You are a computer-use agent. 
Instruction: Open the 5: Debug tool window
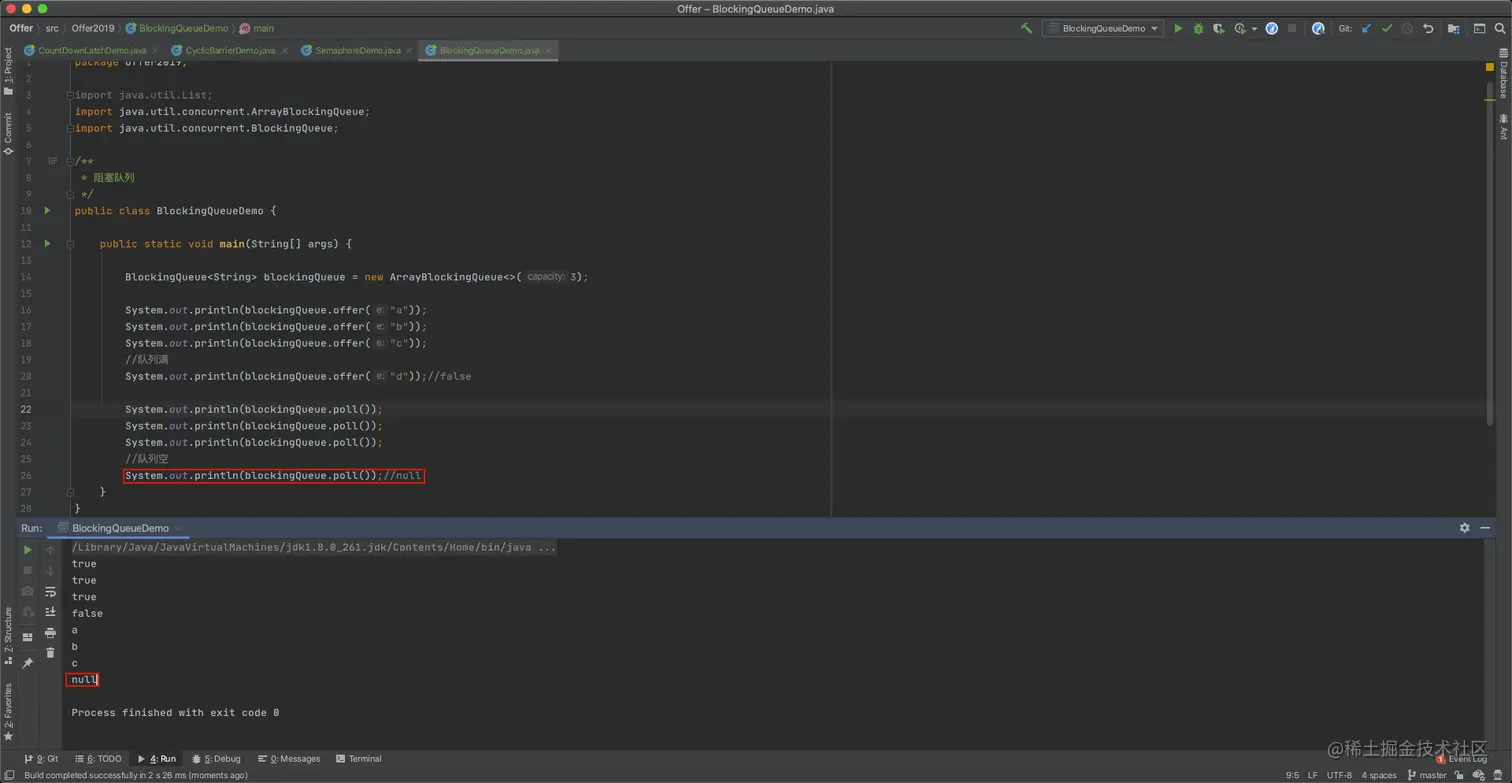pyautogui.click(x=216, y=759)
